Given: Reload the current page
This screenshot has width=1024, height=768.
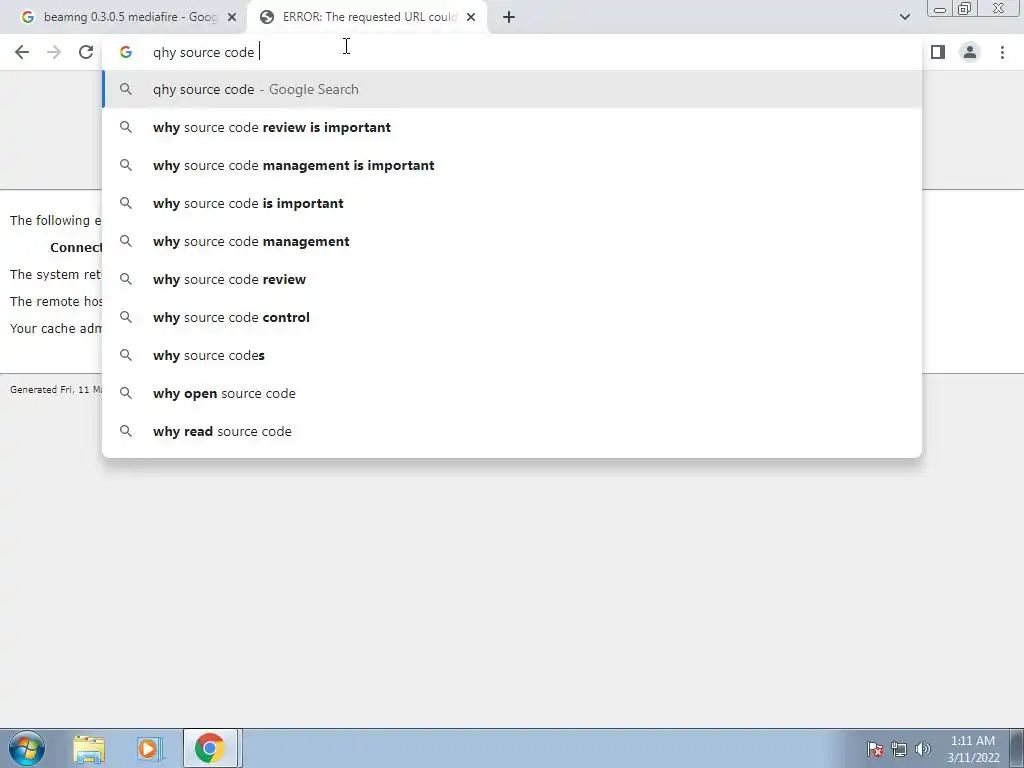Looking at the screenshot, I should [86, 52].
